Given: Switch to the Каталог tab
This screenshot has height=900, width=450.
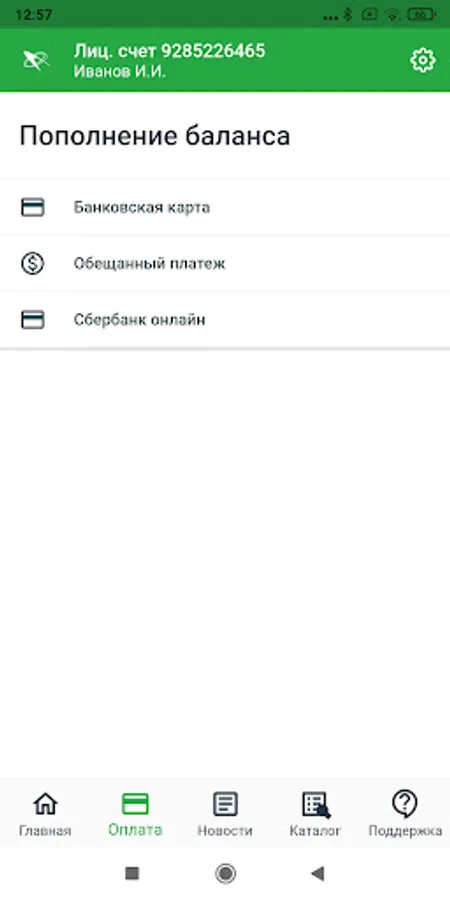Looking at the screenshot, I should [315, 814].
